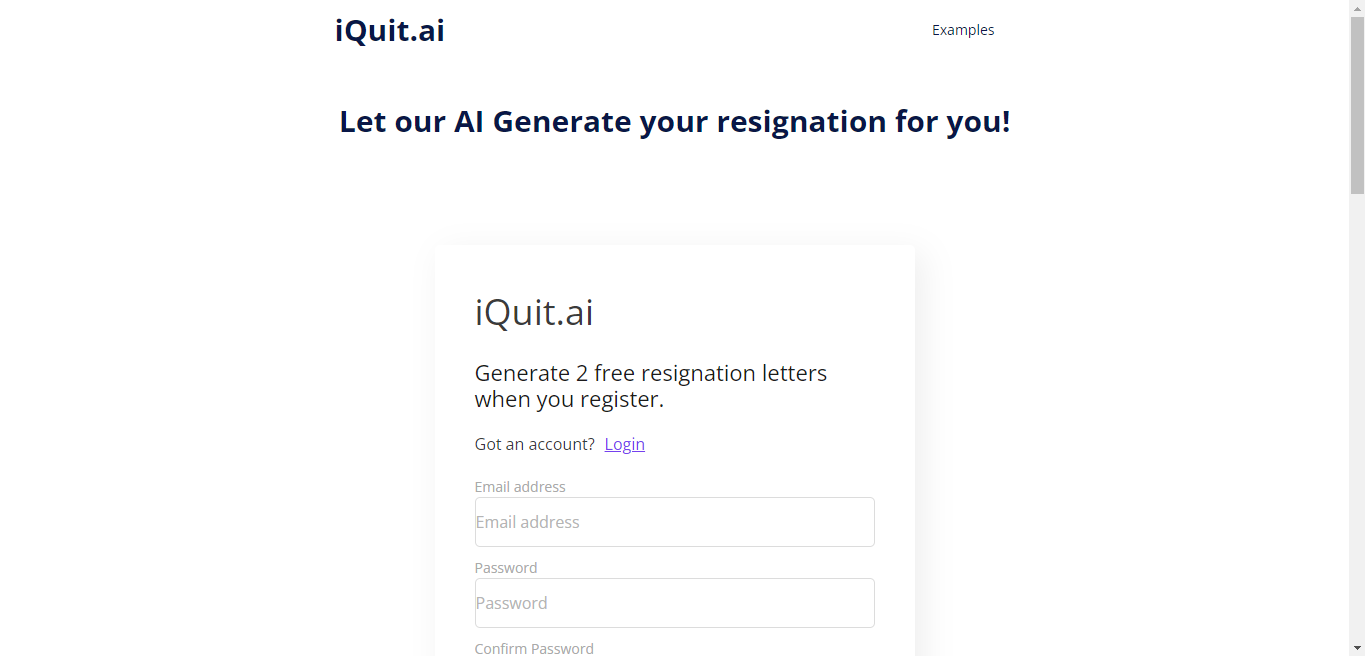Click the word "resignation" in the bold headline
This screenshot has height=656, width=1365.
(802, 121)
